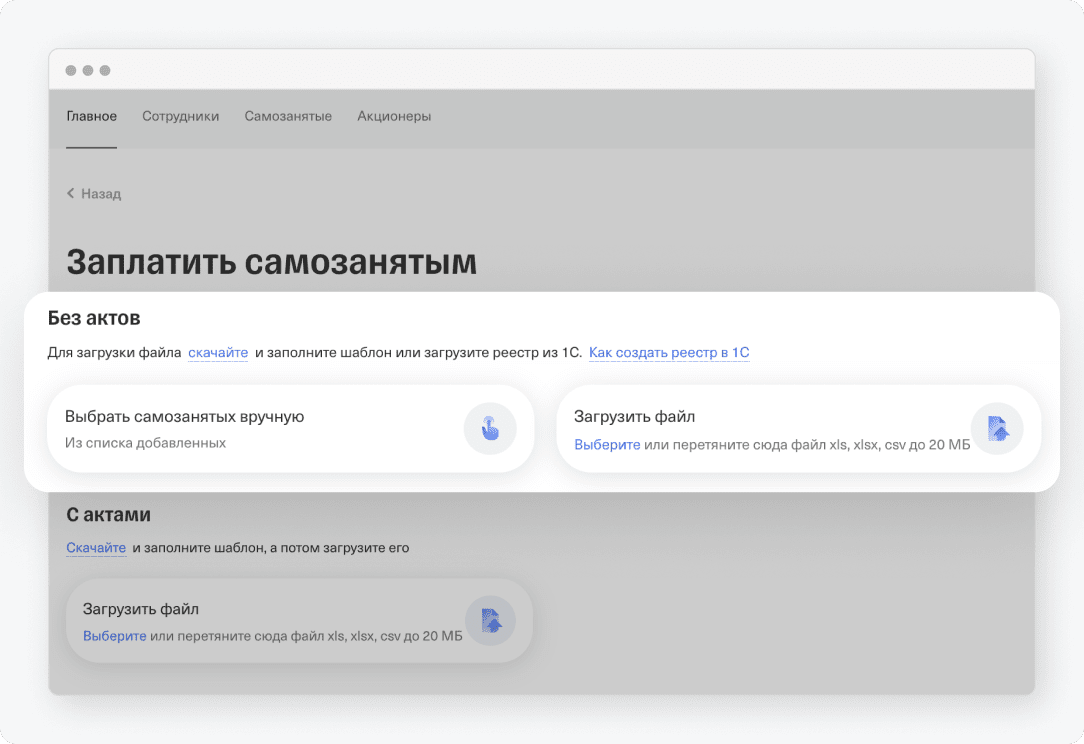Return to previous page via Назад text

click(101, 194)
